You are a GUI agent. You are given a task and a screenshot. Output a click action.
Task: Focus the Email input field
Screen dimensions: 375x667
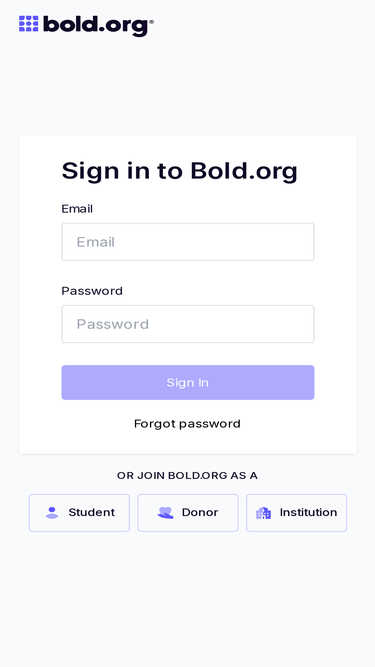[188, 242]
